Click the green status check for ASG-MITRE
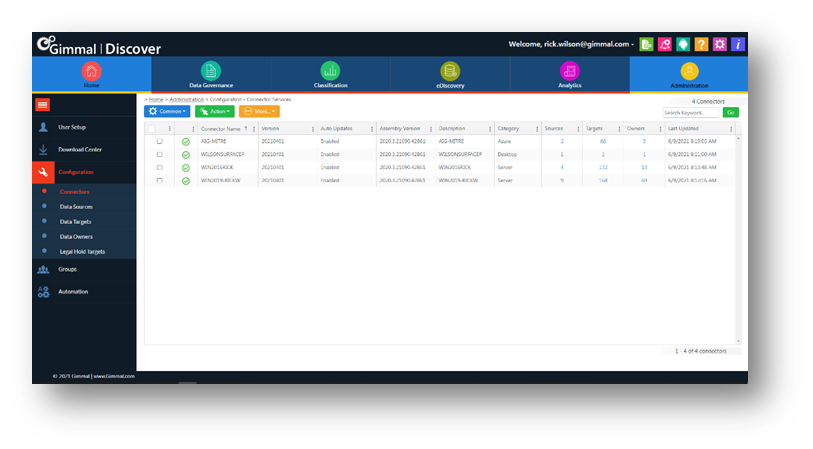813x449 pixels. coord(185,142)
